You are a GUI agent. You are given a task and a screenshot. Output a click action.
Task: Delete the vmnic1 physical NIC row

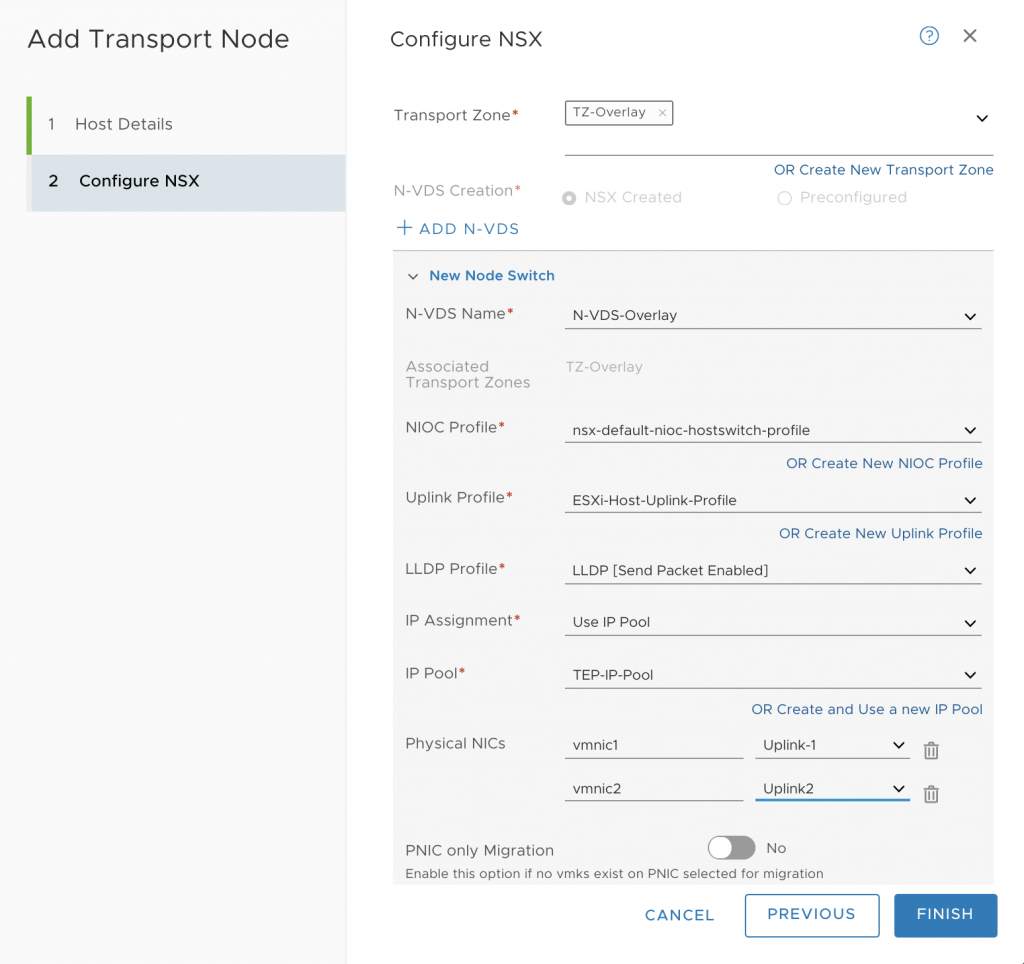coord(931,750)
